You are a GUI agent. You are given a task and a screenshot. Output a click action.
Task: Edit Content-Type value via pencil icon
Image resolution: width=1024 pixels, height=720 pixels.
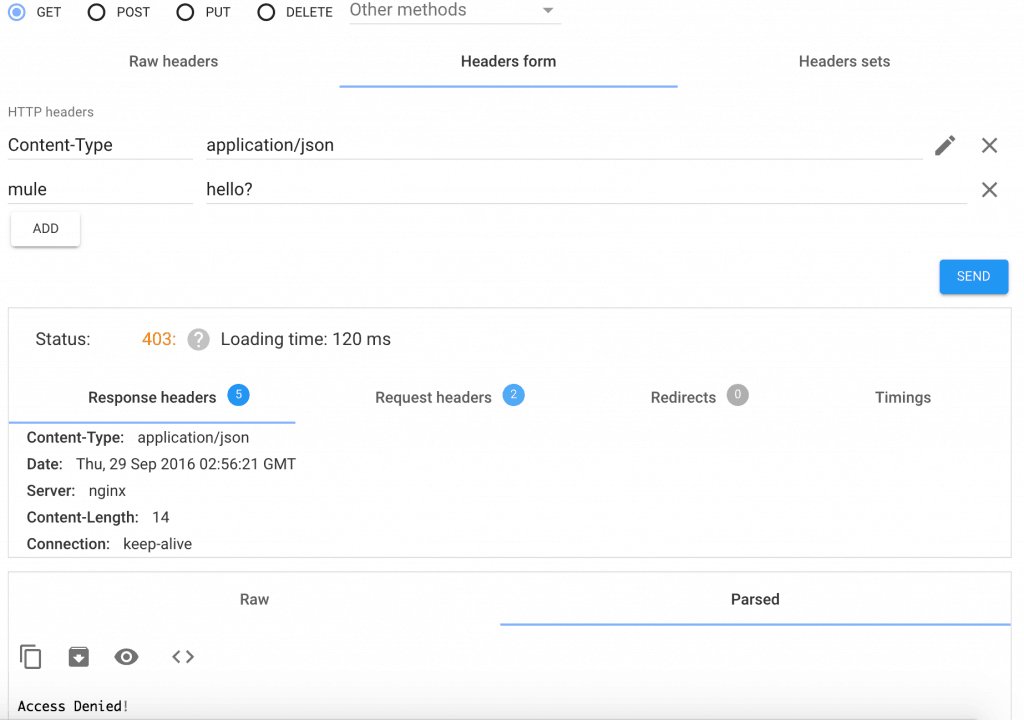(944, 145)
